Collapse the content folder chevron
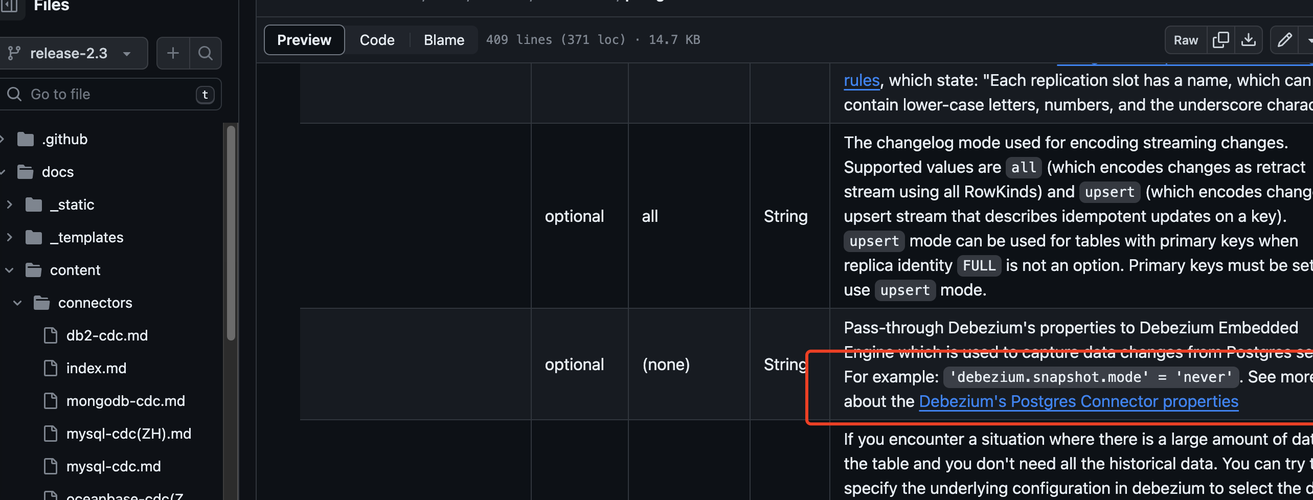 [x=9, y=270]
